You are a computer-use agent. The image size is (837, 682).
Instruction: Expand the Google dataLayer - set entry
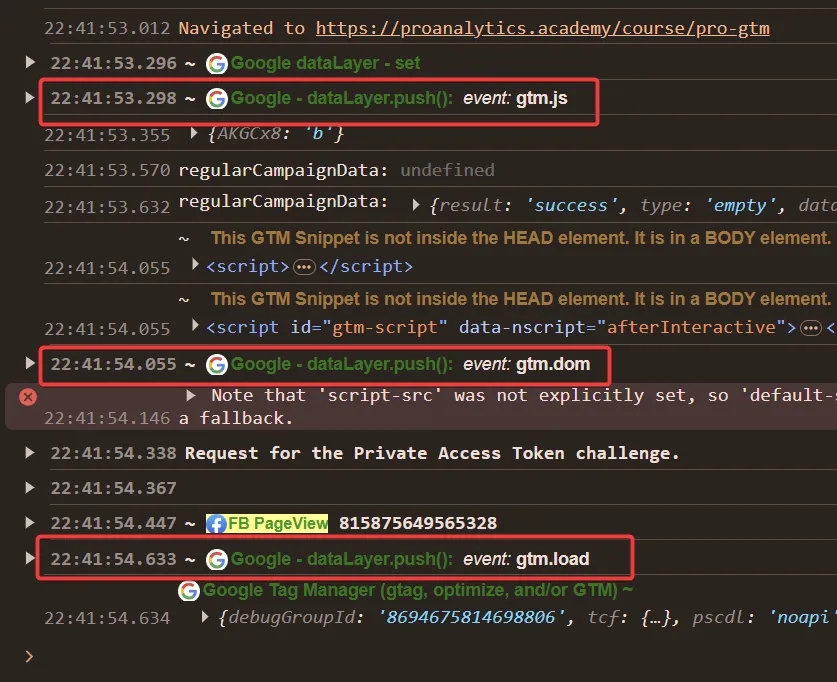(x=30, y=62)
